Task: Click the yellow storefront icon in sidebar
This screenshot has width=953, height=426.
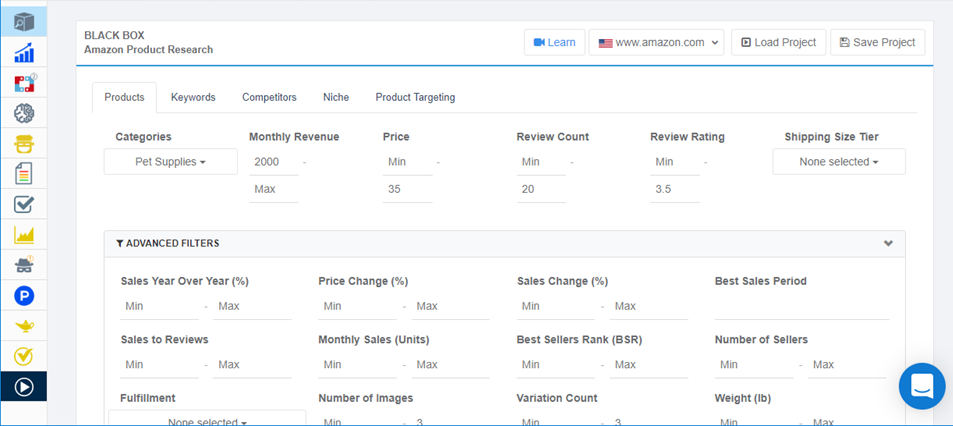Action: pos(24,143)
